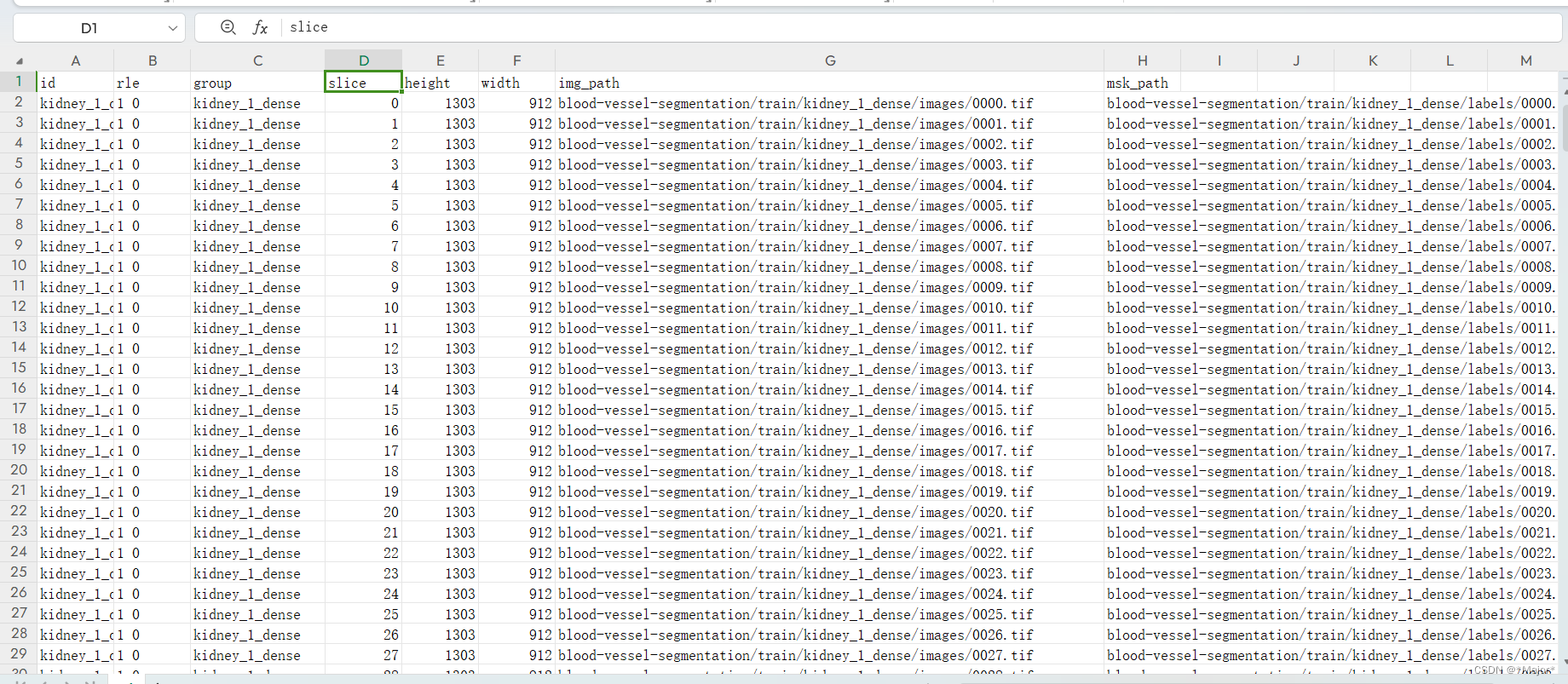The width and height of the screenshot is (1568, 684).
Task: Select row 29 header
Action: (x=19, y=654)
